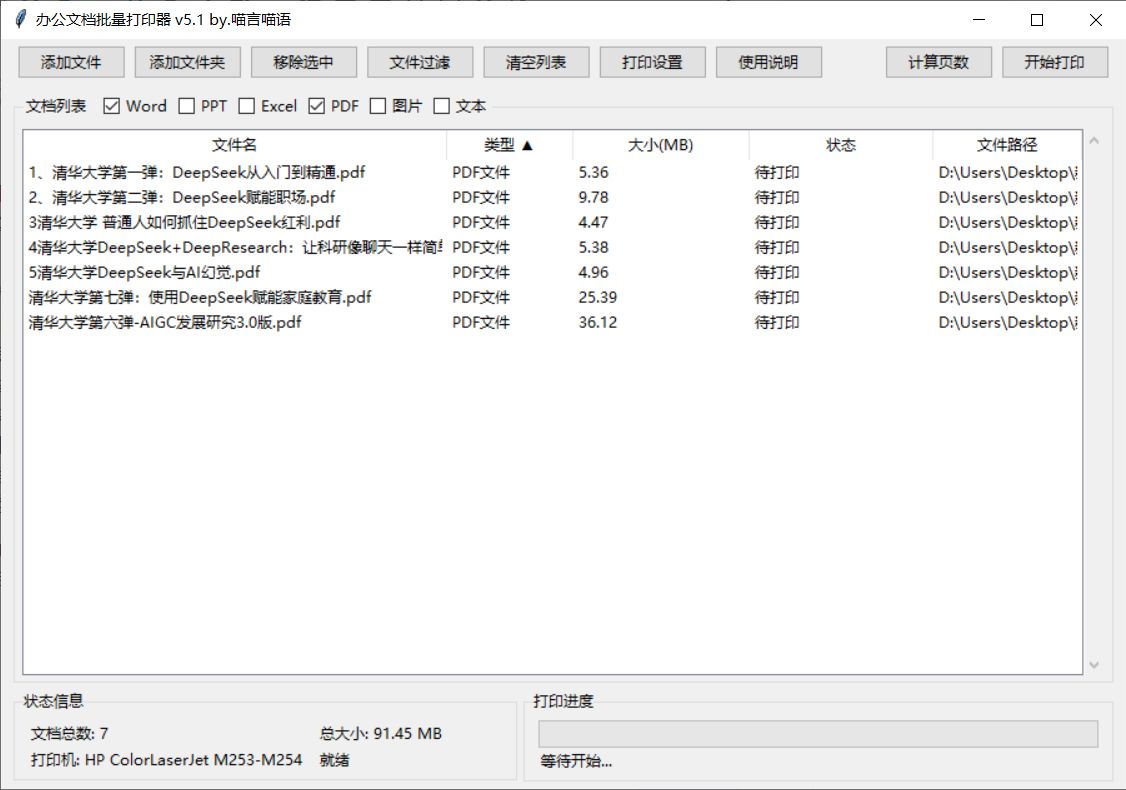Remove selected items with 移除选中
Viewport: 1126px width, 790px height.
(x=304, y=62)
